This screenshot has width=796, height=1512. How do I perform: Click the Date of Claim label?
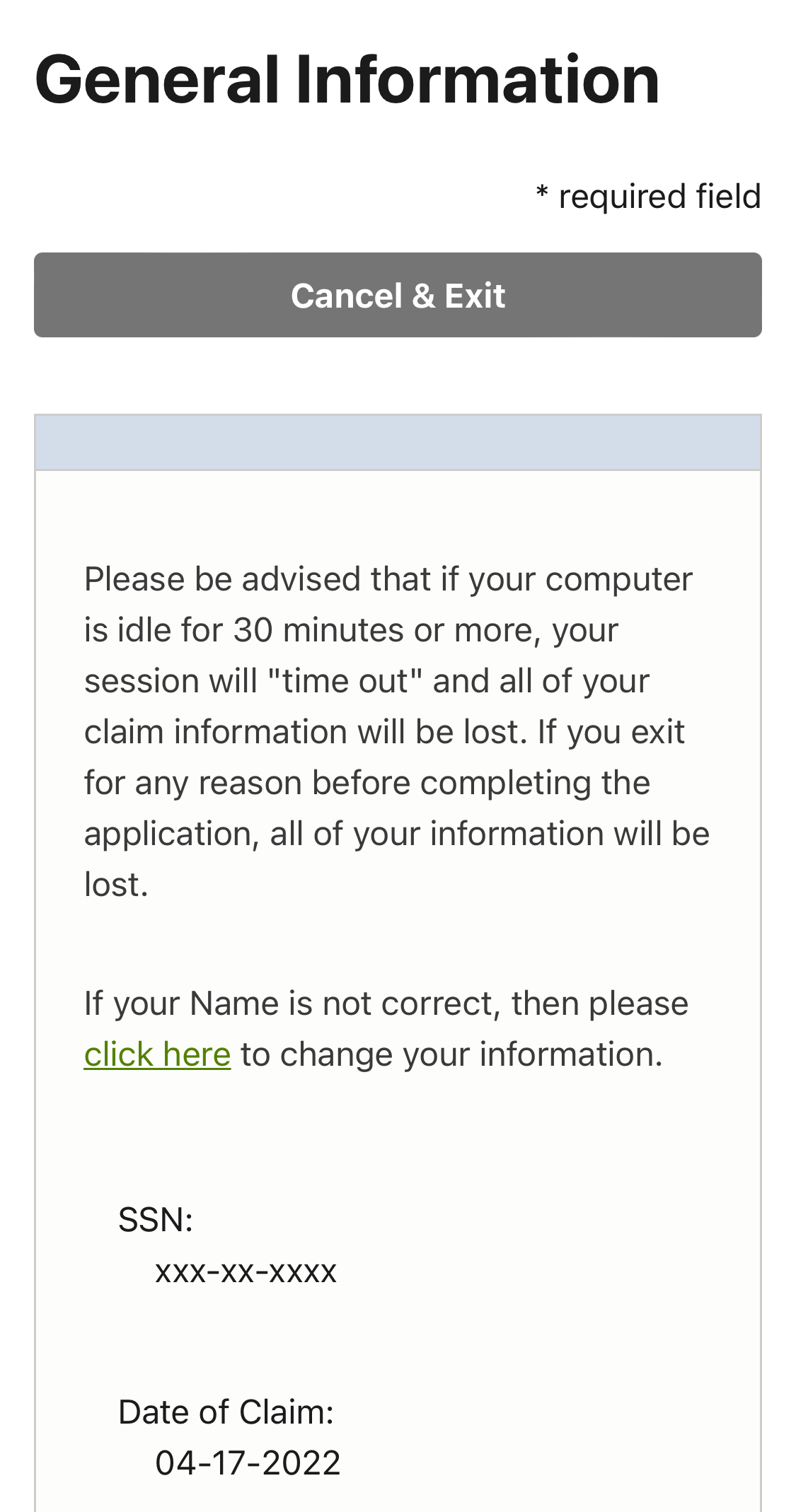point(226,1412)
